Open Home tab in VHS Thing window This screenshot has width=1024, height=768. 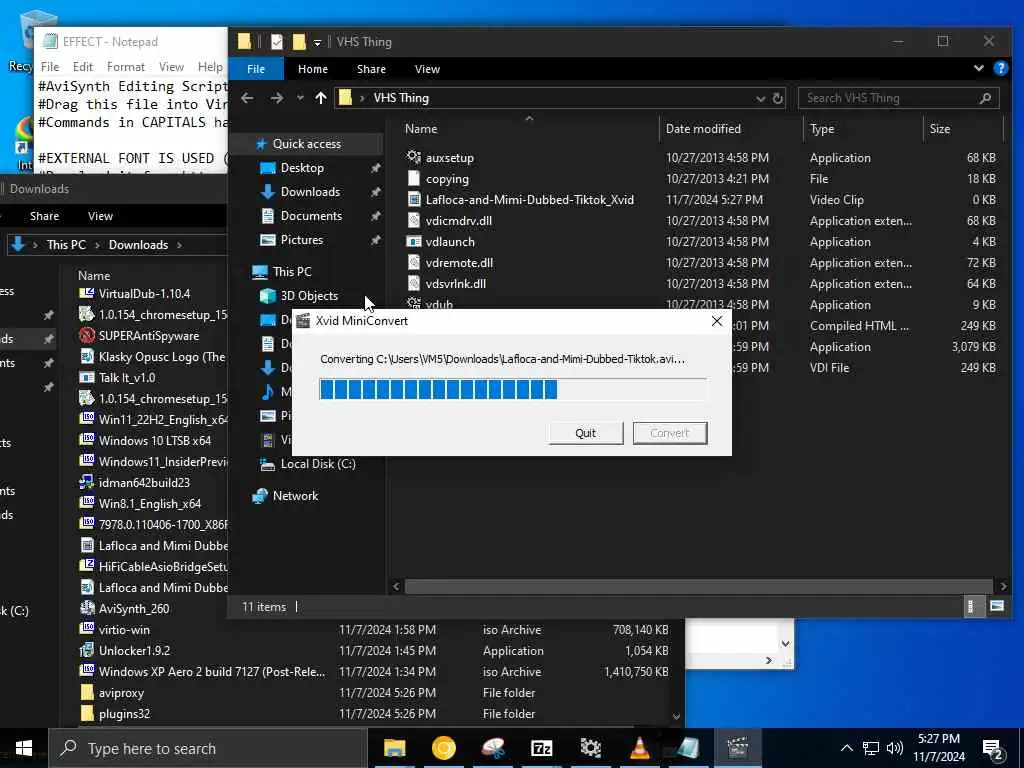(x=313, y=69)
